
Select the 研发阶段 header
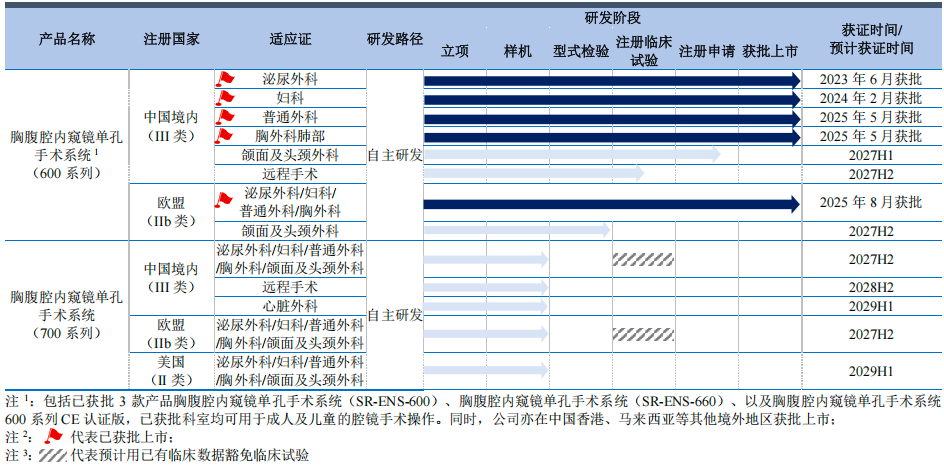point(612,18)
